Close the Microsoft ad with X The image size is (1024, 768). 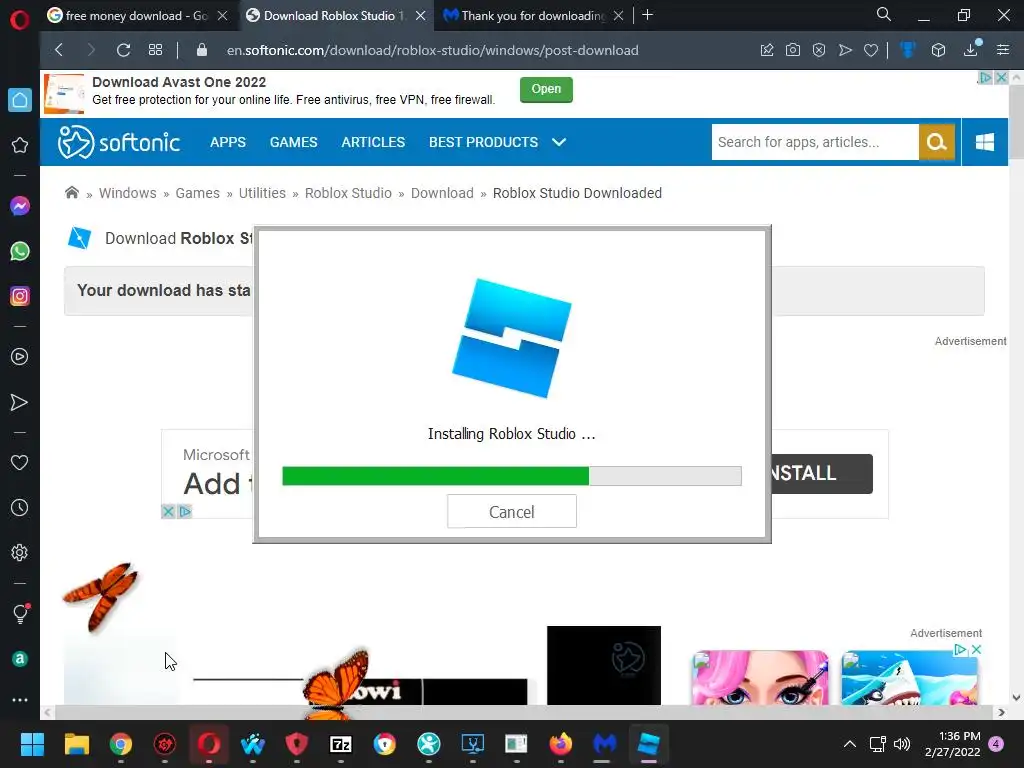tap(168, 511)
